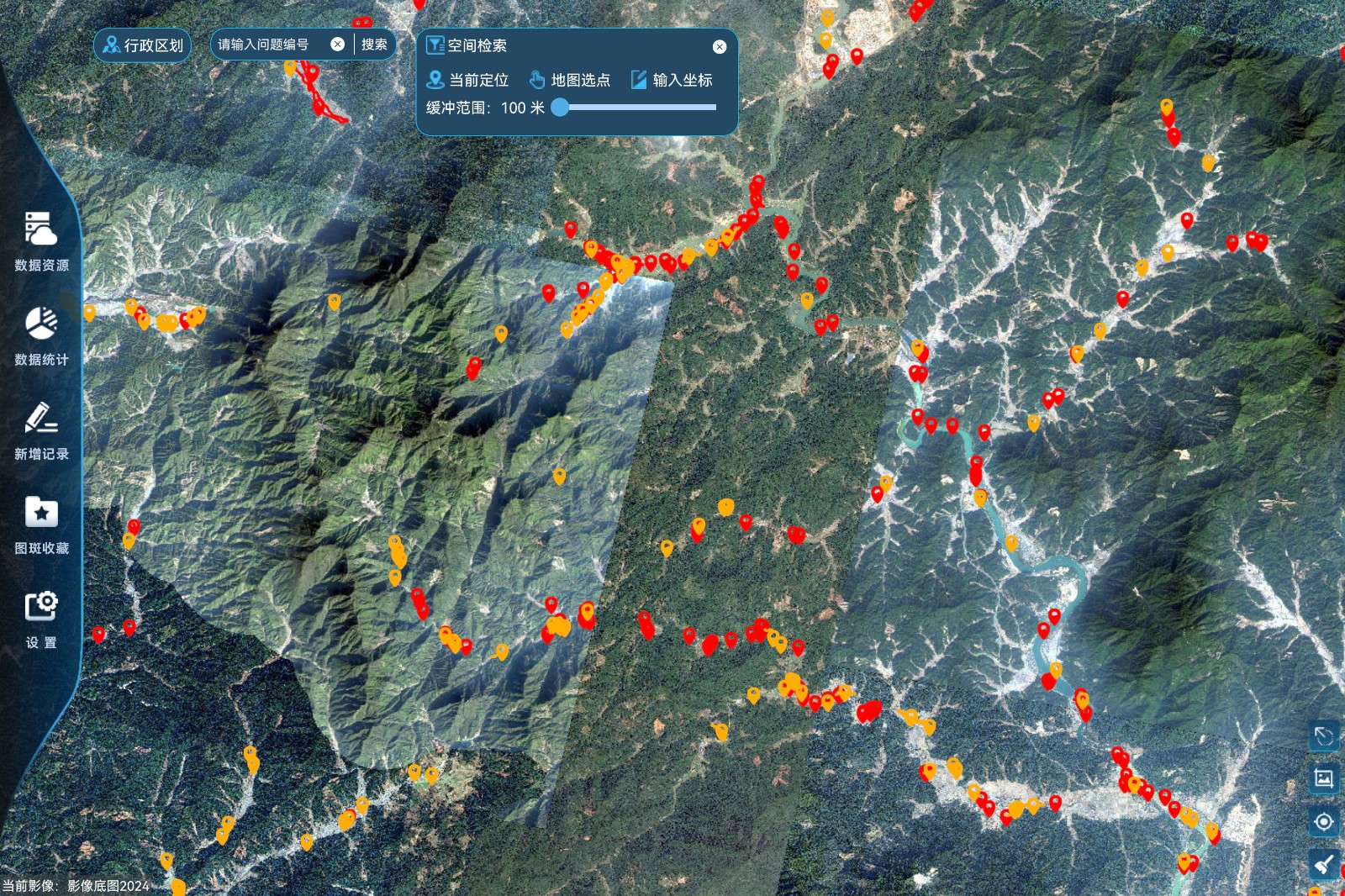Open the 行政区划 administrative division selector

pos(143,45)
